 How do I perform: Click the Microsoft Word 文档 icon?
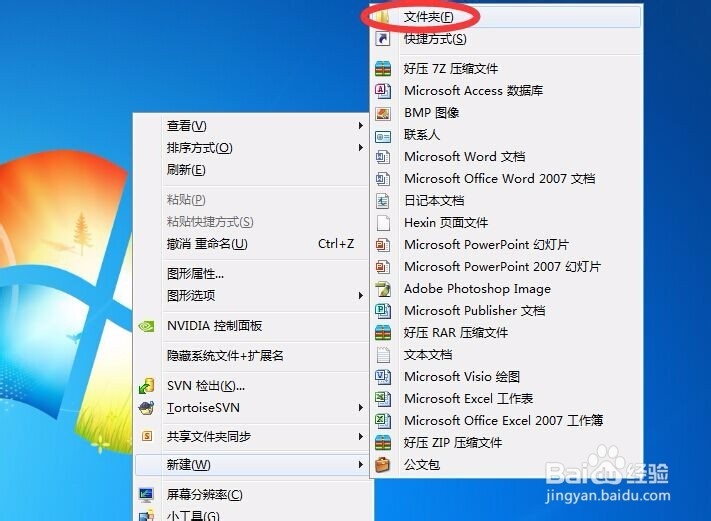tap(383, 156)
